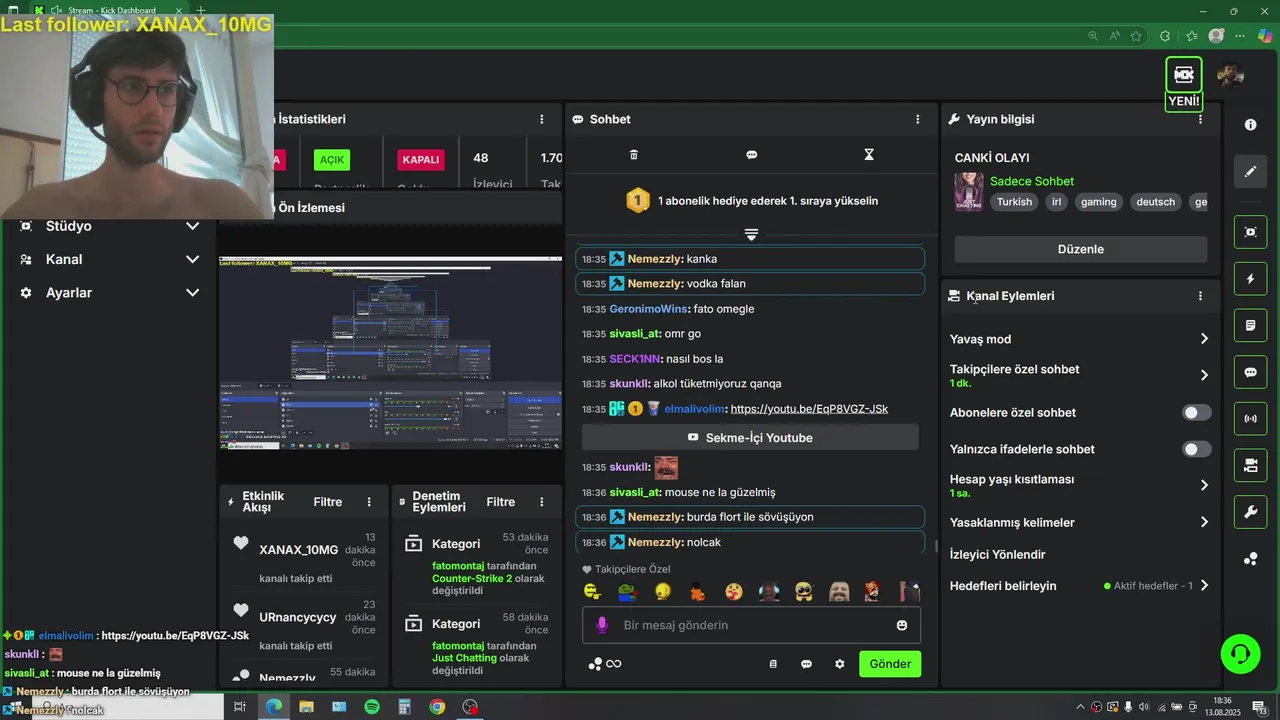
Task: Click the wrench tools sidebar icon
Action: (x=1250, y=512)
